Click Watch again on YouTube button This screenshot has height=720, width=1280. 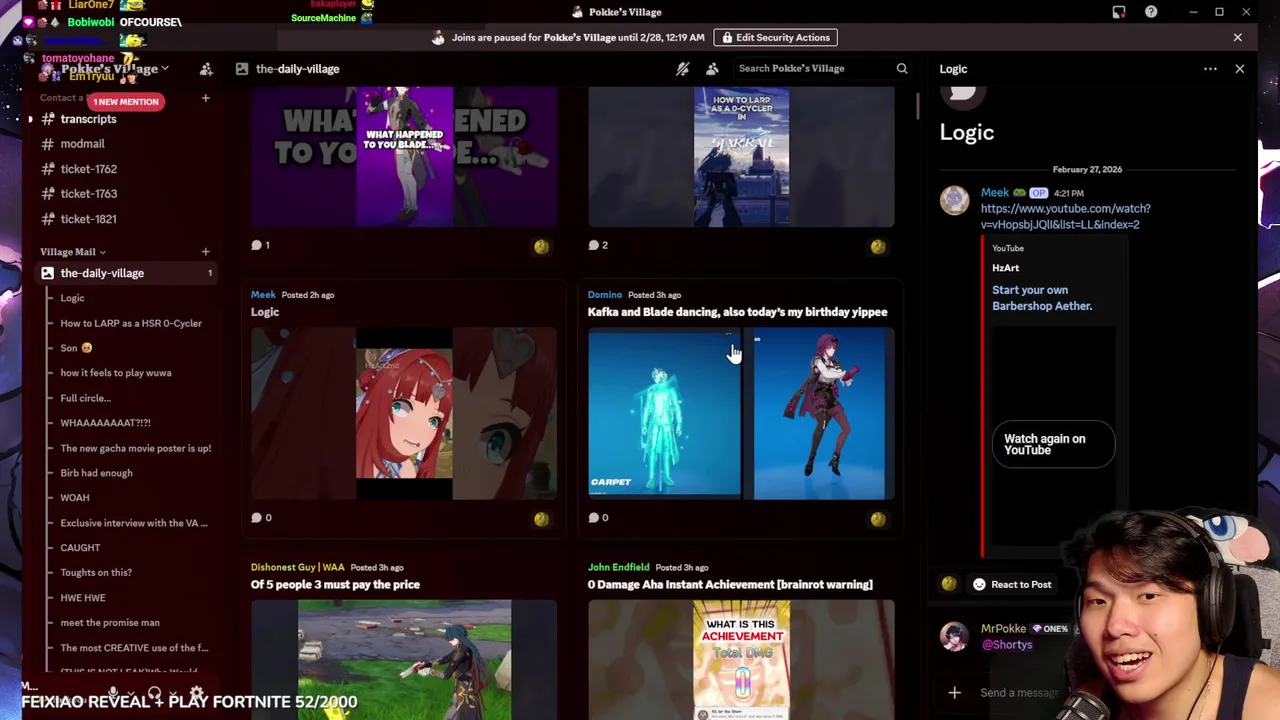(1053, 444)
